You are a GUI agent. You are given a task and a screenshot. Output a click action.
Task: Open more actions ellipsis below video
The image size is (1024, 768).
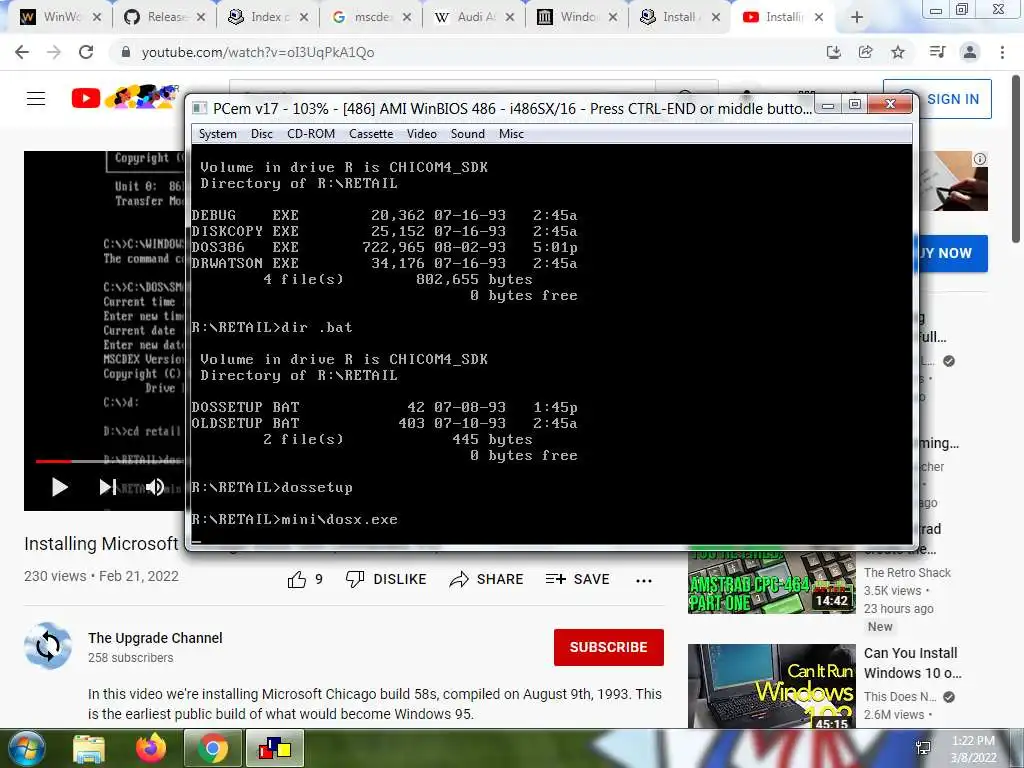tap(644, 581)
